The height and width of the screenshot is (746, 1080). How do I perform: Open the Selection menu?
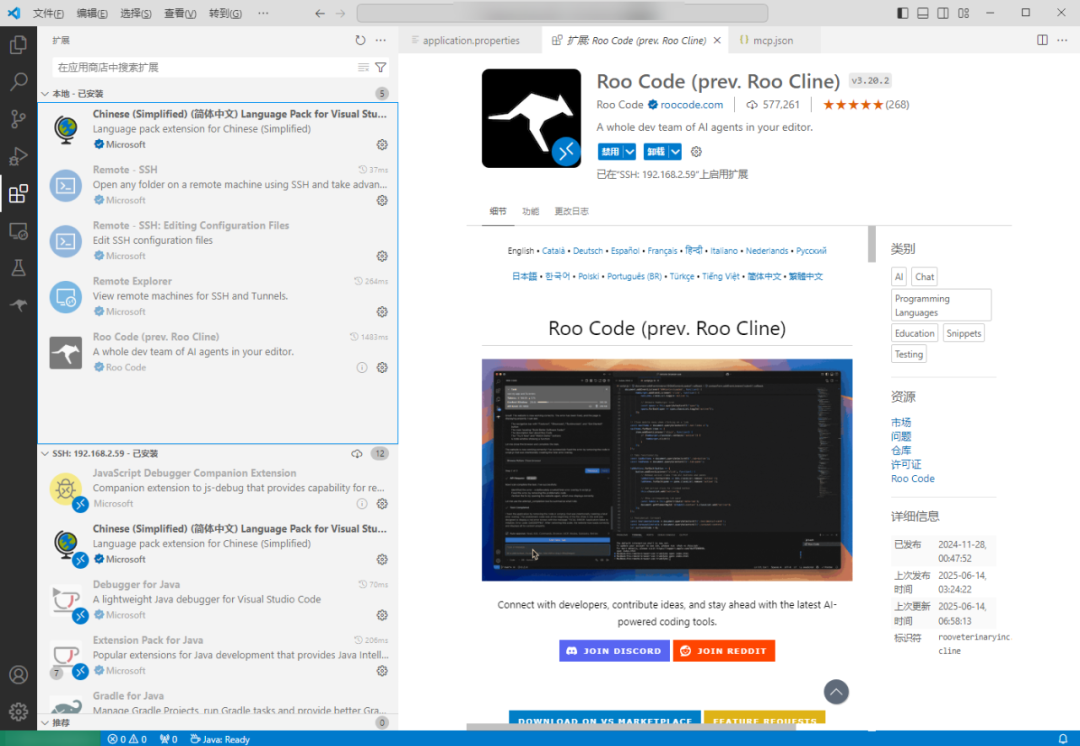point(136,13)
